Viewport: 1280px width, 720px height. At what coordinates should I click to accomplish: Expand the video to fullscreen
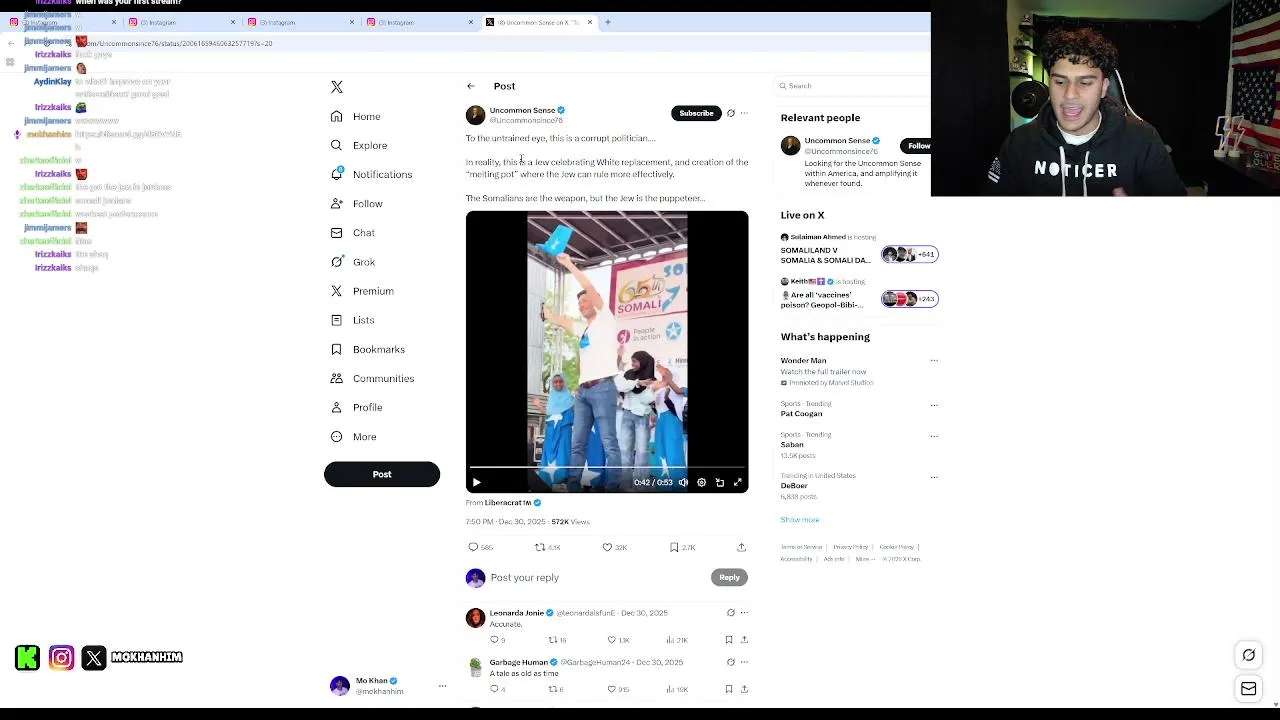click(x=738, y=482)
